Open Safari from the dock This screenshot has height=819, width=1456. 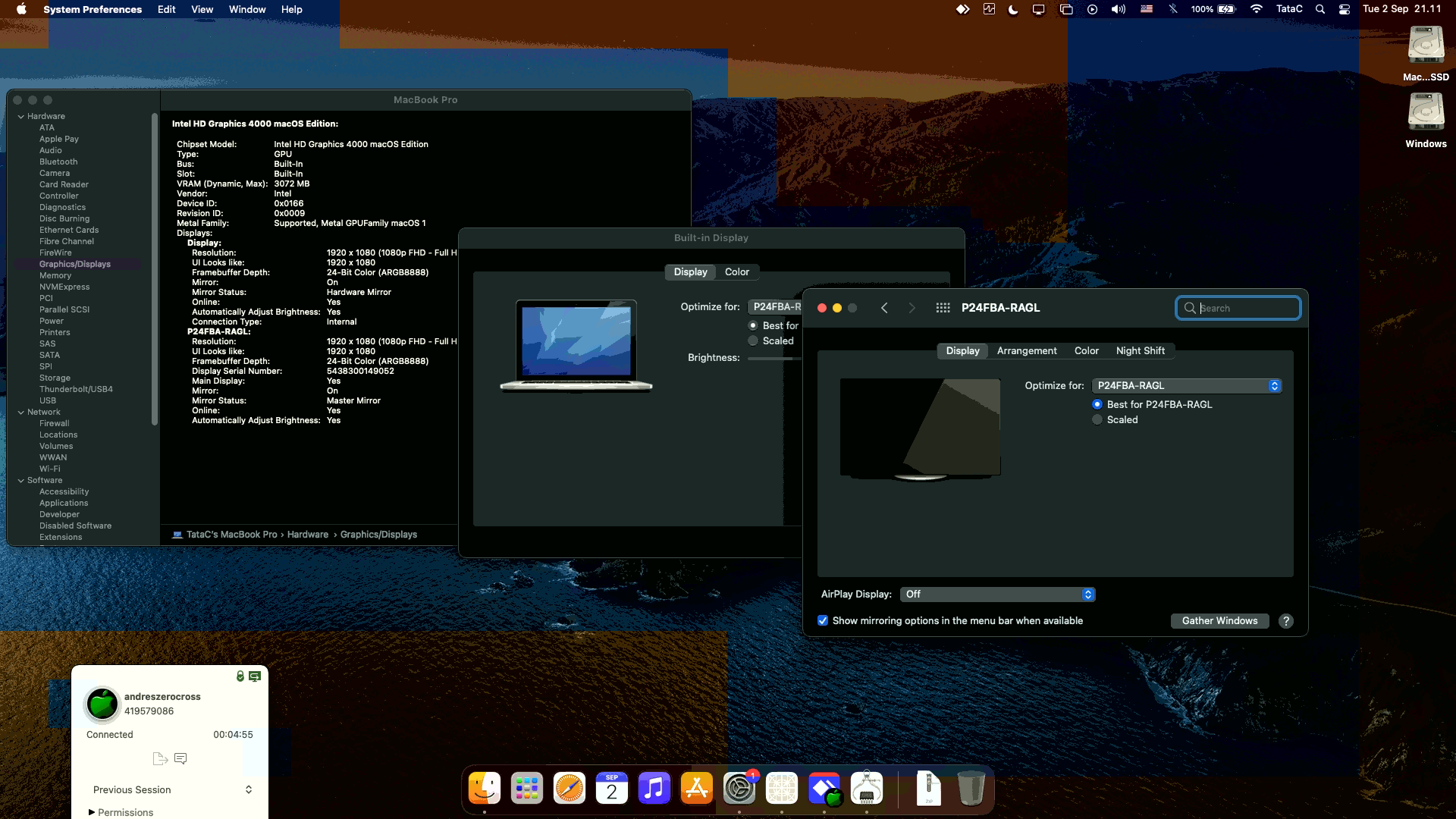[569, 789]
